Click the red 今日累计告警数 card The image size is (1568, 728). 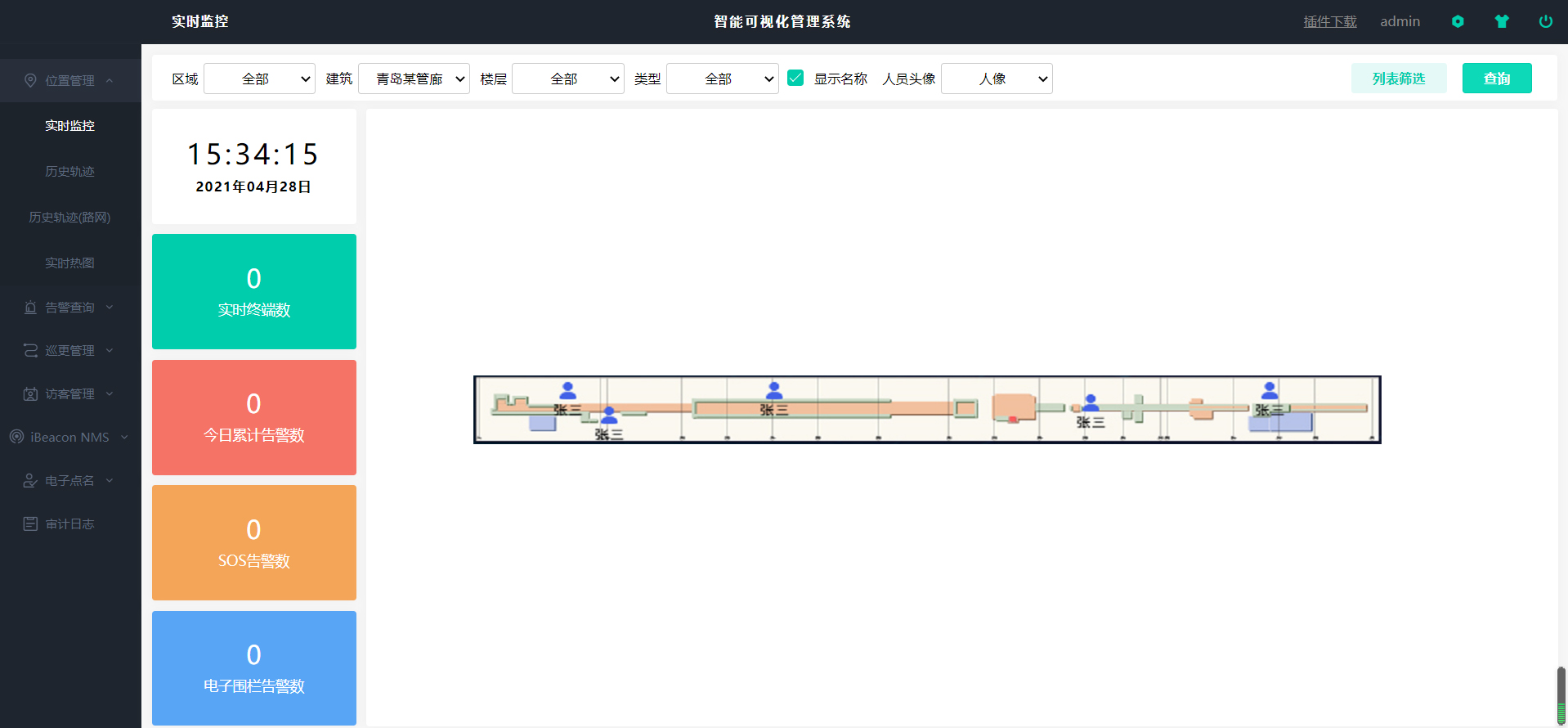pos(254,417)
